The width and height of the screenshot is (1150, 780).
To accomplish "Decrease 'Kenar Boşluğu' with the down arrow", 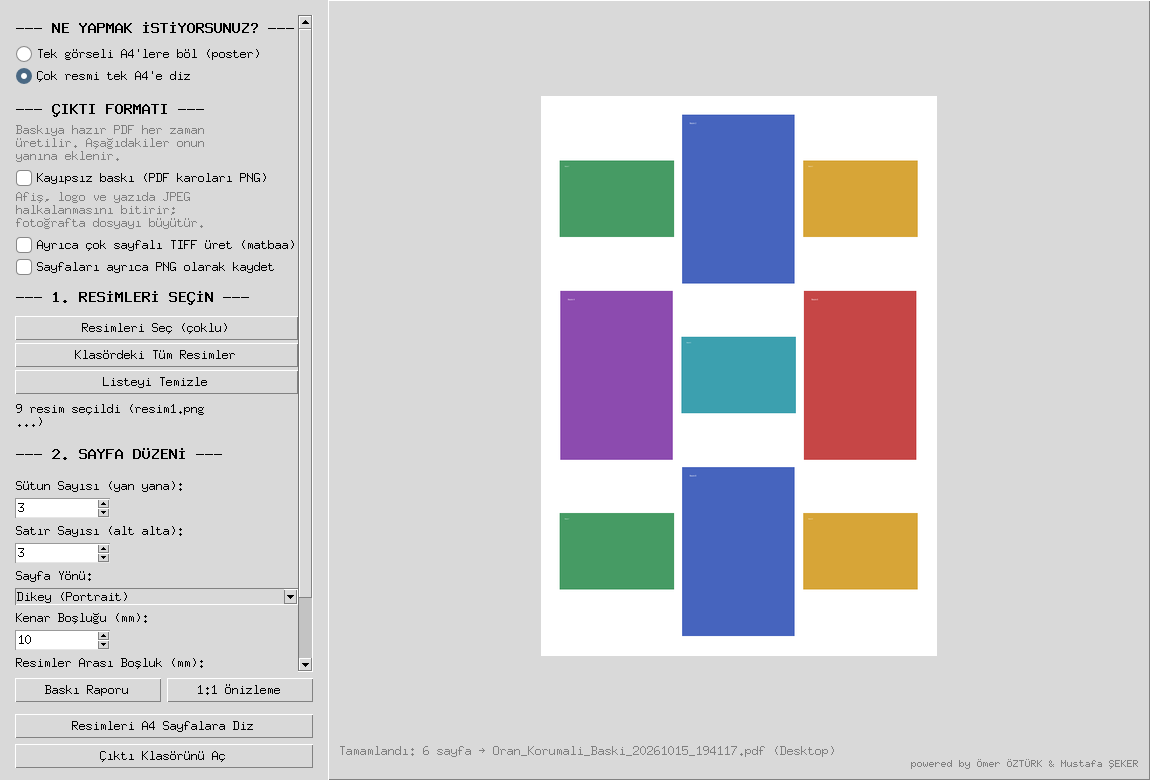I will pyautogui.click(x=103, y=644).
